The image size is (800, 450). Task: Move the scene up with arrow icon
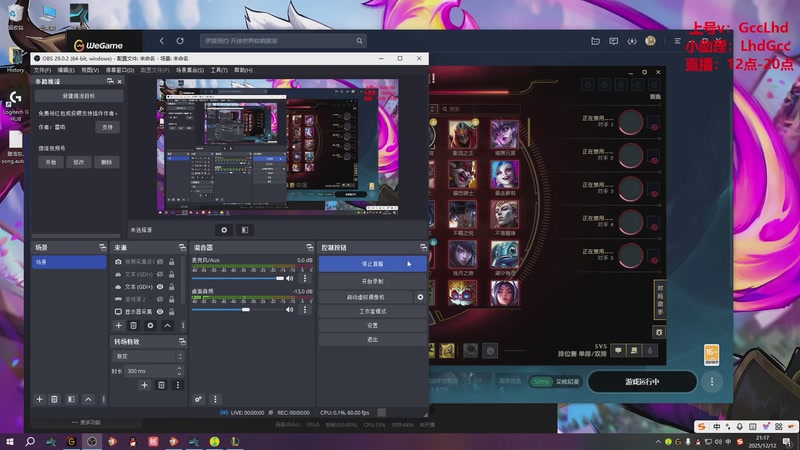pos(88,399)
